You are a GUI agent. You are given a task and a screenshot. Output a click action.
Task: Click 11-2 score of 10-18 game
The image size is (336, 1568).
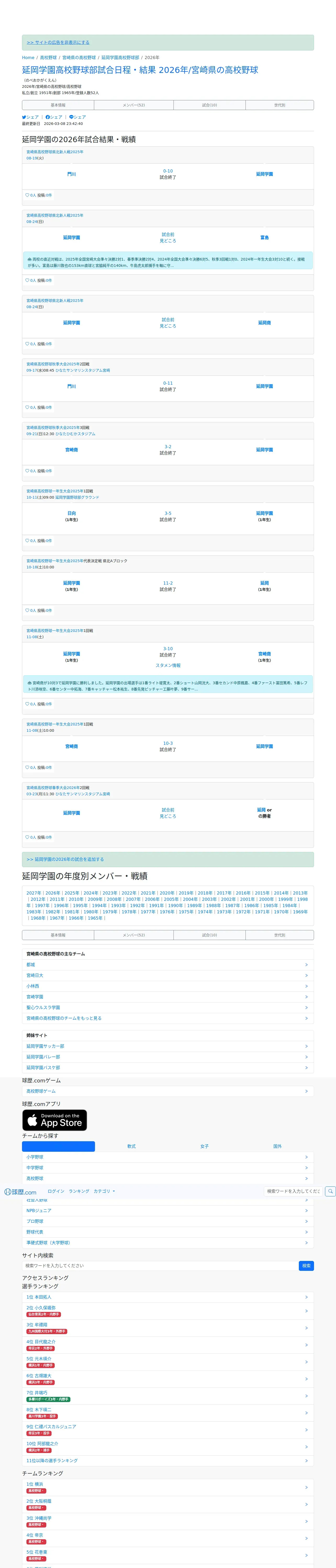click(x=168, y=583)
